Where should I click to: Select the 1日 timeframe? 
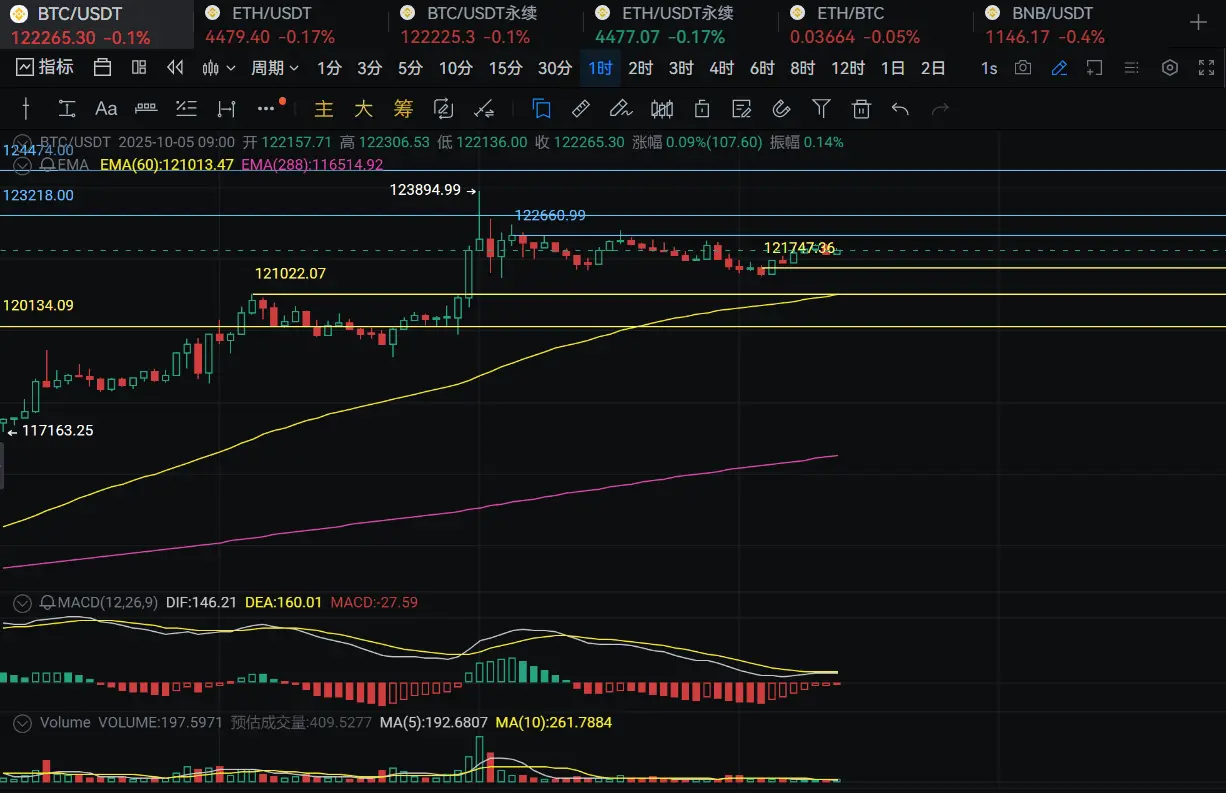(x=893, y=68)
